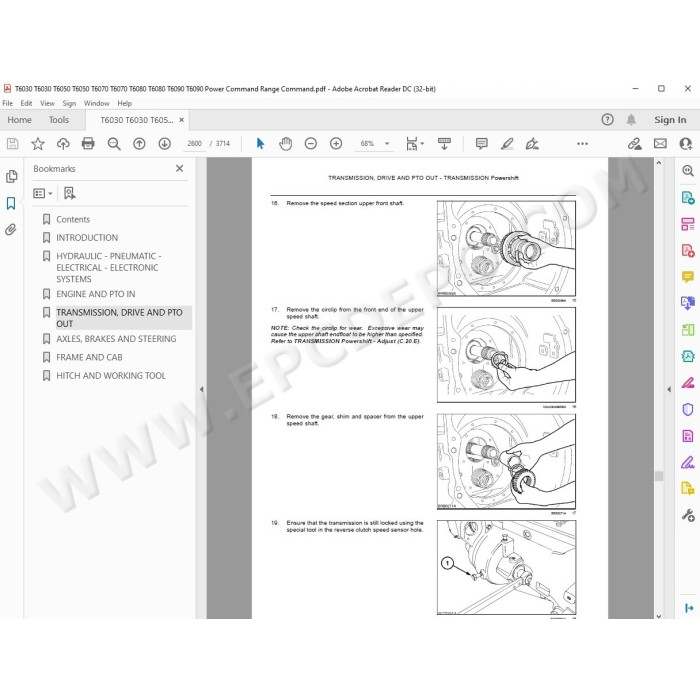700x700 pixels.
Task: Open the Edit menu
Action: coord(26,104)
